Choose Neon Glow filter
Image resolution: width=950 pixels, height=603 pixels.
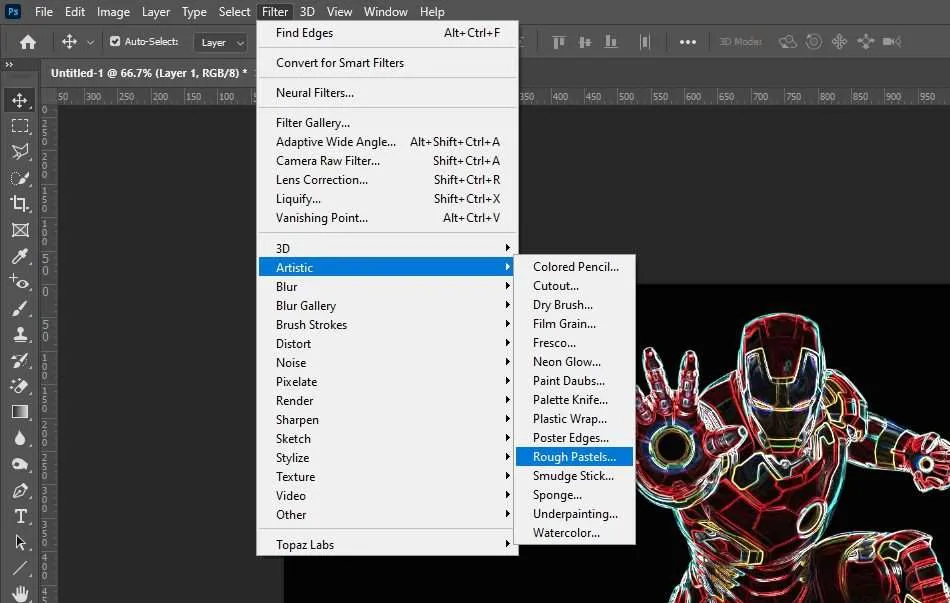(x=574, y=362)
